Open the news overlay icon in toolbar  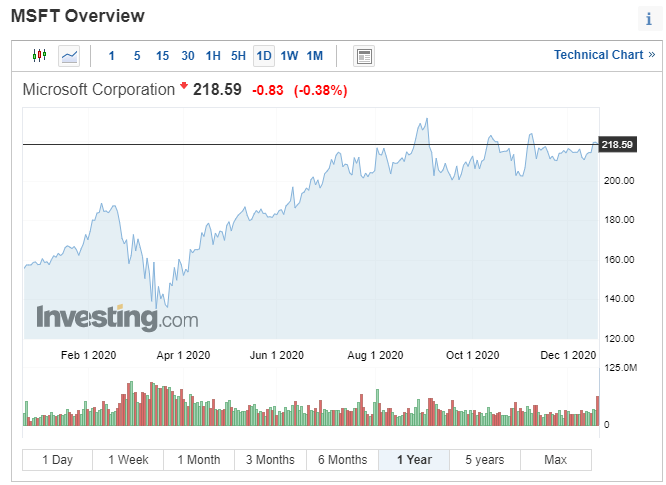click(364, 56)
